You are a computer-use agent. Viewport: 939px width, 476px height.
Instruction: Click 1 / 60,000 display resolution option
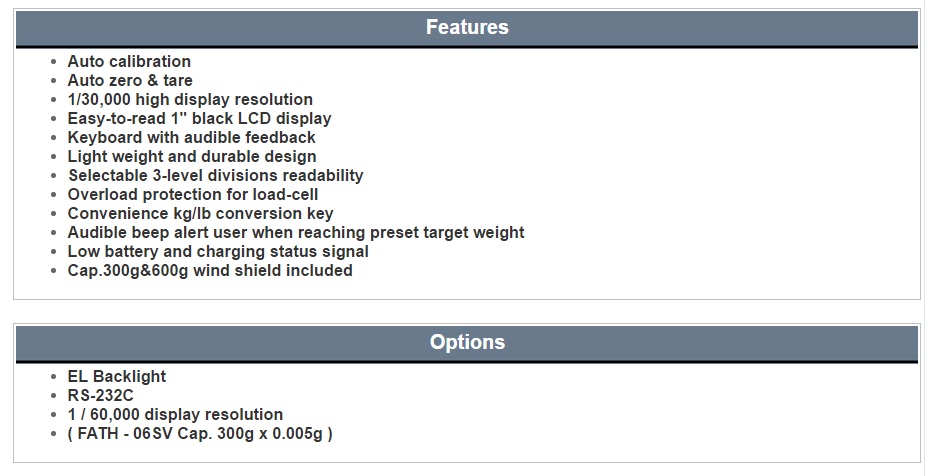[175, 415]
